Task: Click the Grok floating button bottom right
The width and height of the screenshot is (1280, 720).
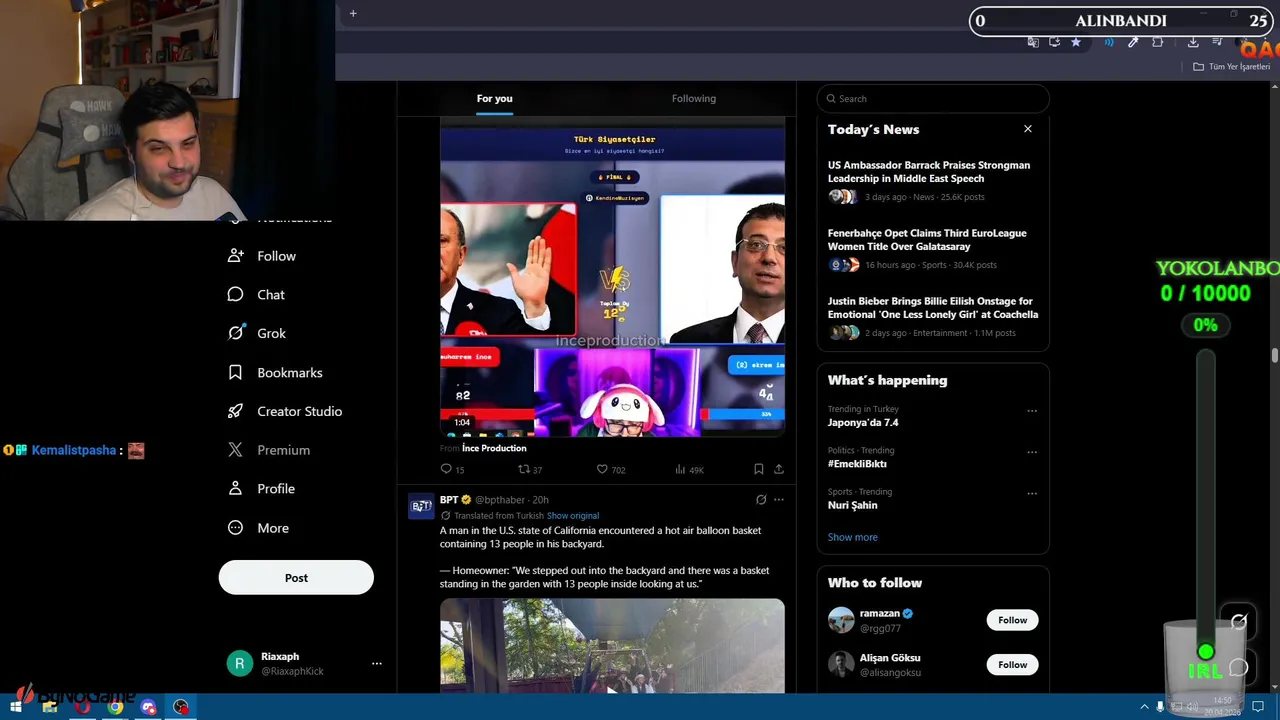Action: [1239, 622]
